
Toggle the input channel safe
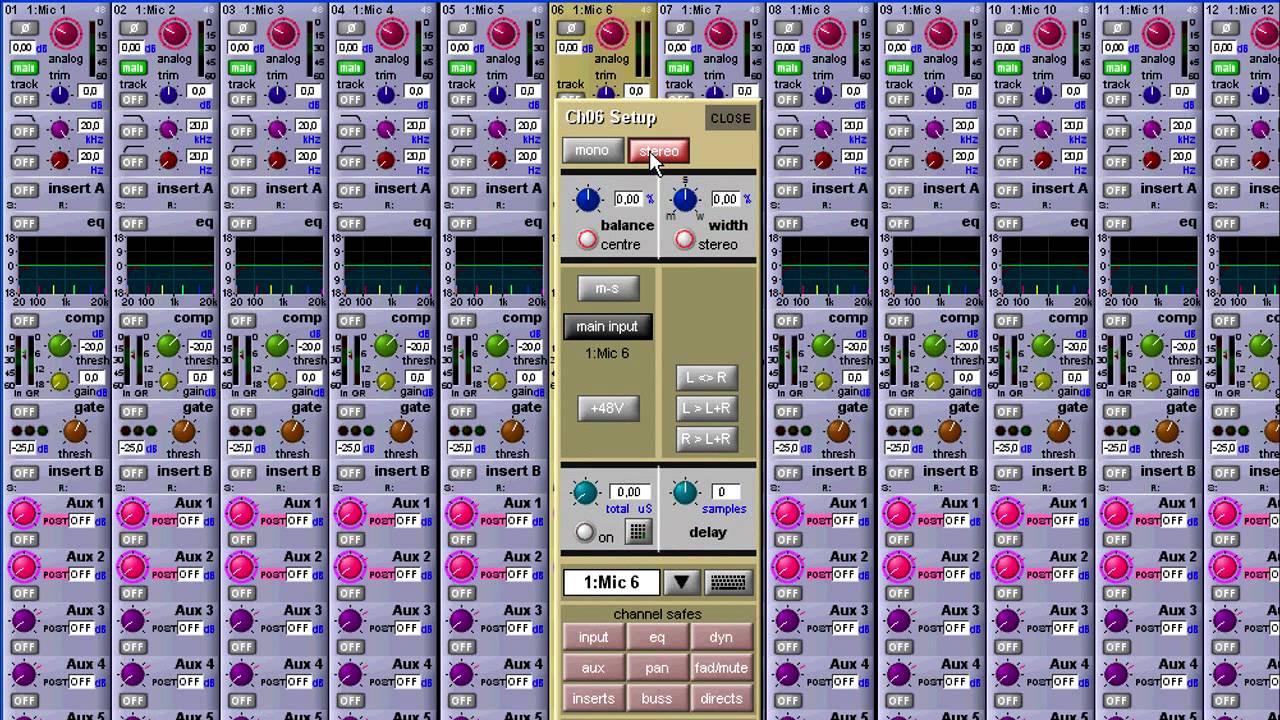[x=593, y=638]
